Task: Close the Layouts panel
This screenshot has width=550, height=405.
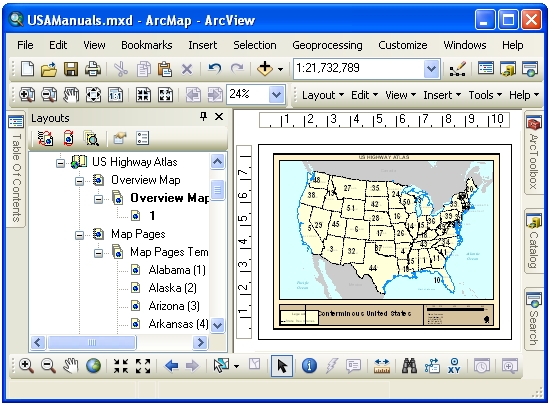Action: coord(219,116)
